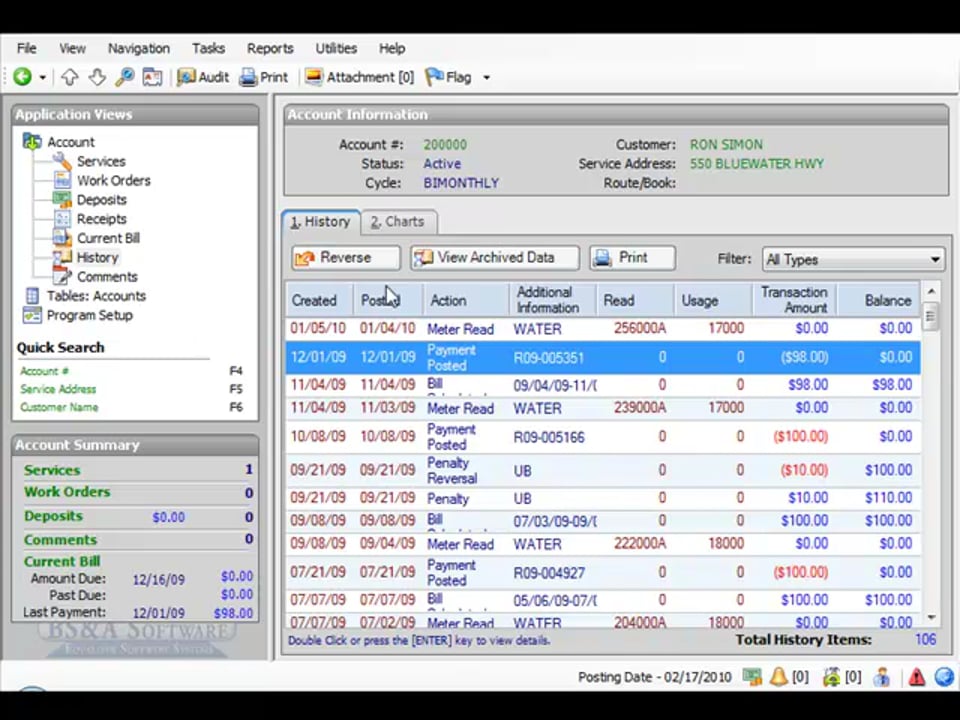960x720 pixels.
Task: Click the Reverse button
Action: pyautogui.click(x=346, y=258)
